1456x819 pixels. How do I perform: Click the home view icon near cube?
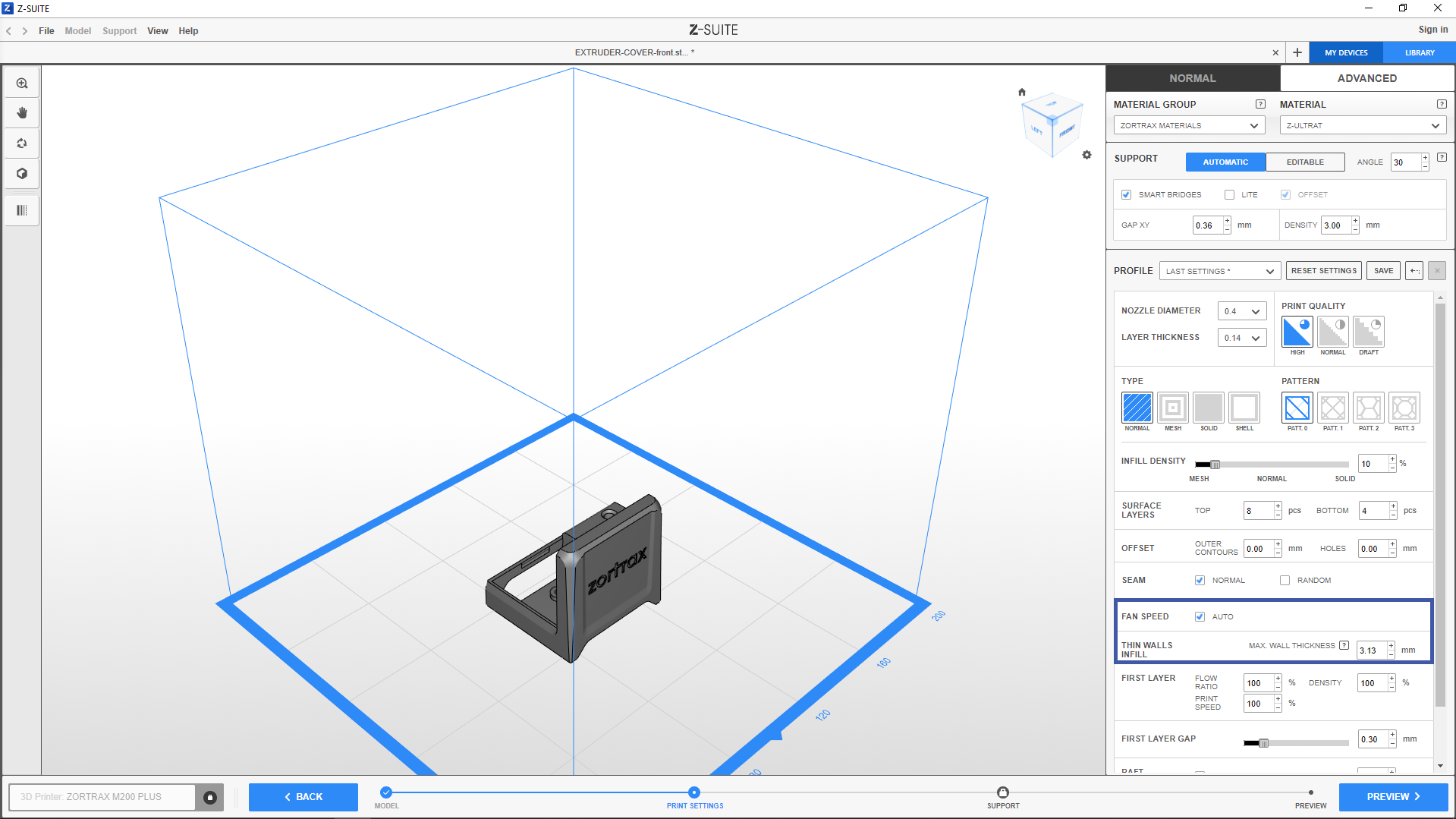click(x=1022, y=92)
